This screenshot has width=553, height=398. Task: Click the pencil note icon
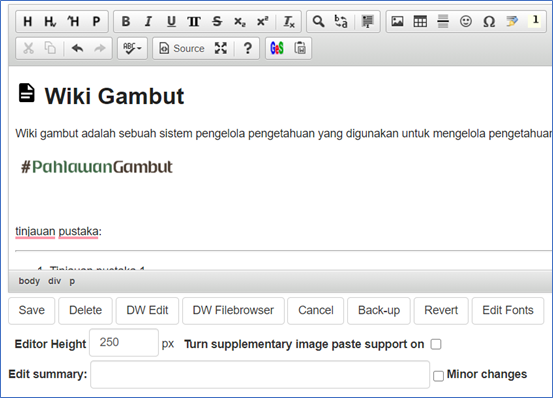click(x=512, y=22)
